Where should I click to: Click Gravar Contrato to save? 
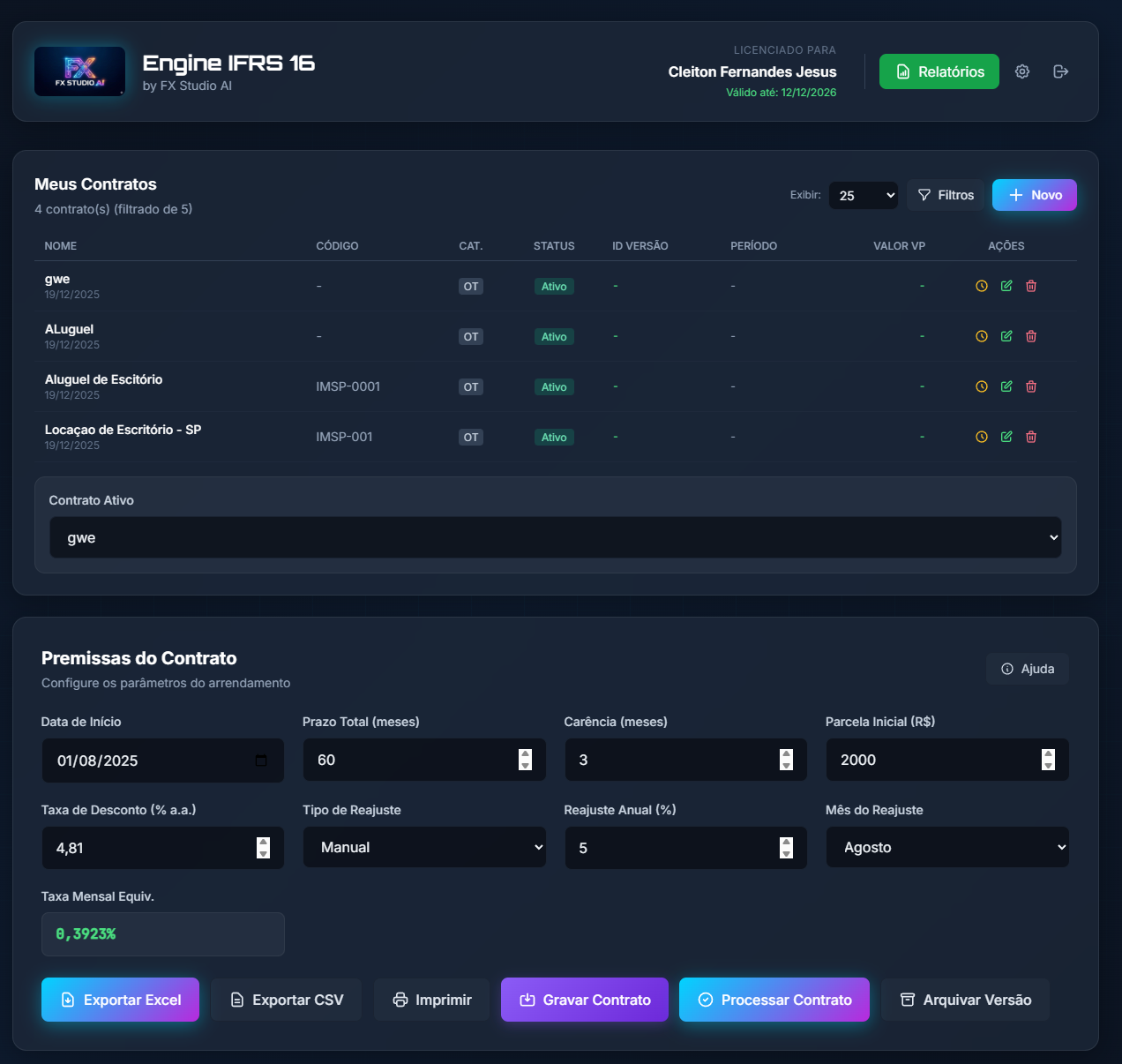coord(585,1000)
